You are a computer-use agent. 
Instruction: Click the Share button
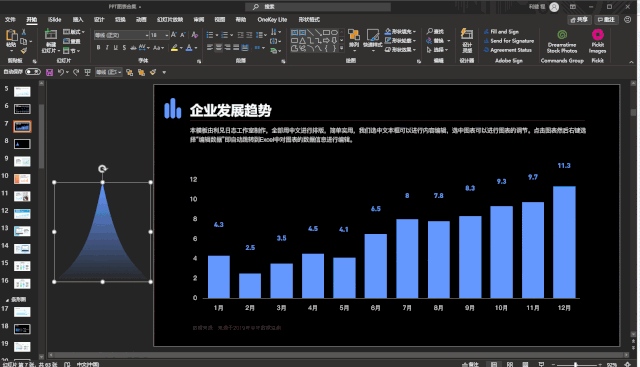[x=579, y=20]
